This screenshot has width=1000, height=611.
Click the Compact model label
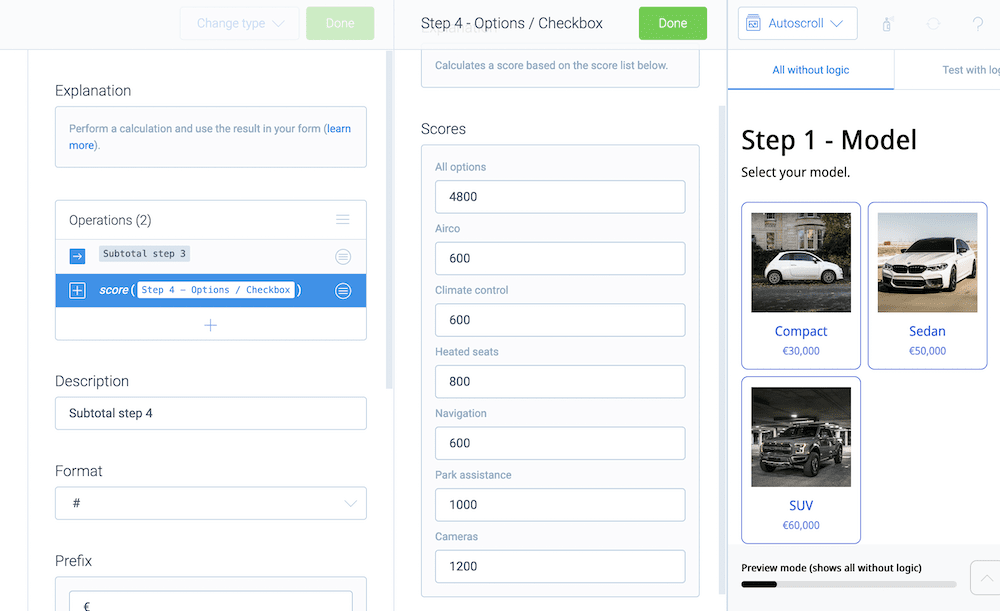point(801,331)
